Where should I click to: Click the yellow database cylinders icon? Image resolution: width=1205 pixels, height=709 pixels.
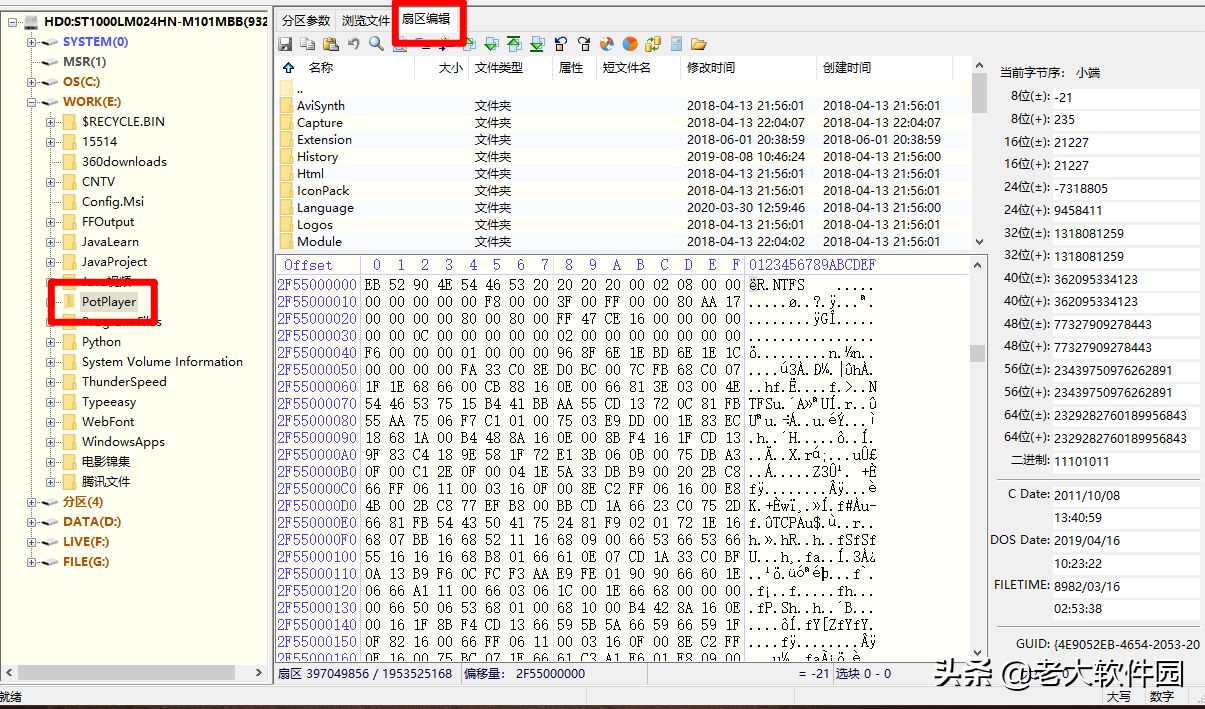pos(653,44)
